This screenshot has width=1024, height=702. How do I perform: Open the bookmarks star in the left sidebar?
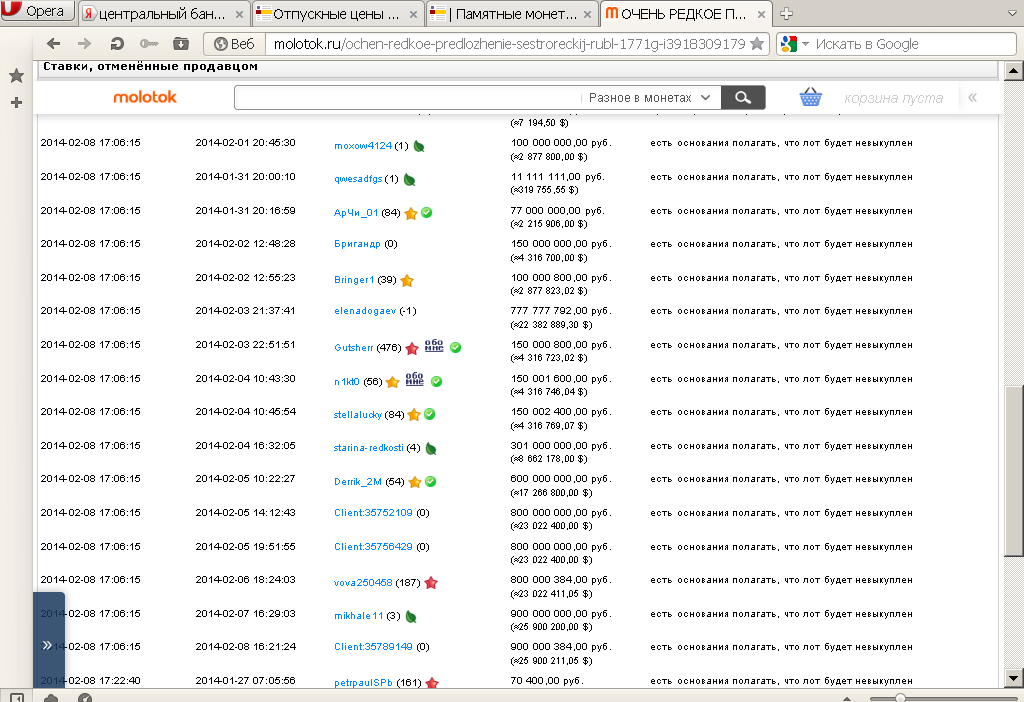click(16, 76)
